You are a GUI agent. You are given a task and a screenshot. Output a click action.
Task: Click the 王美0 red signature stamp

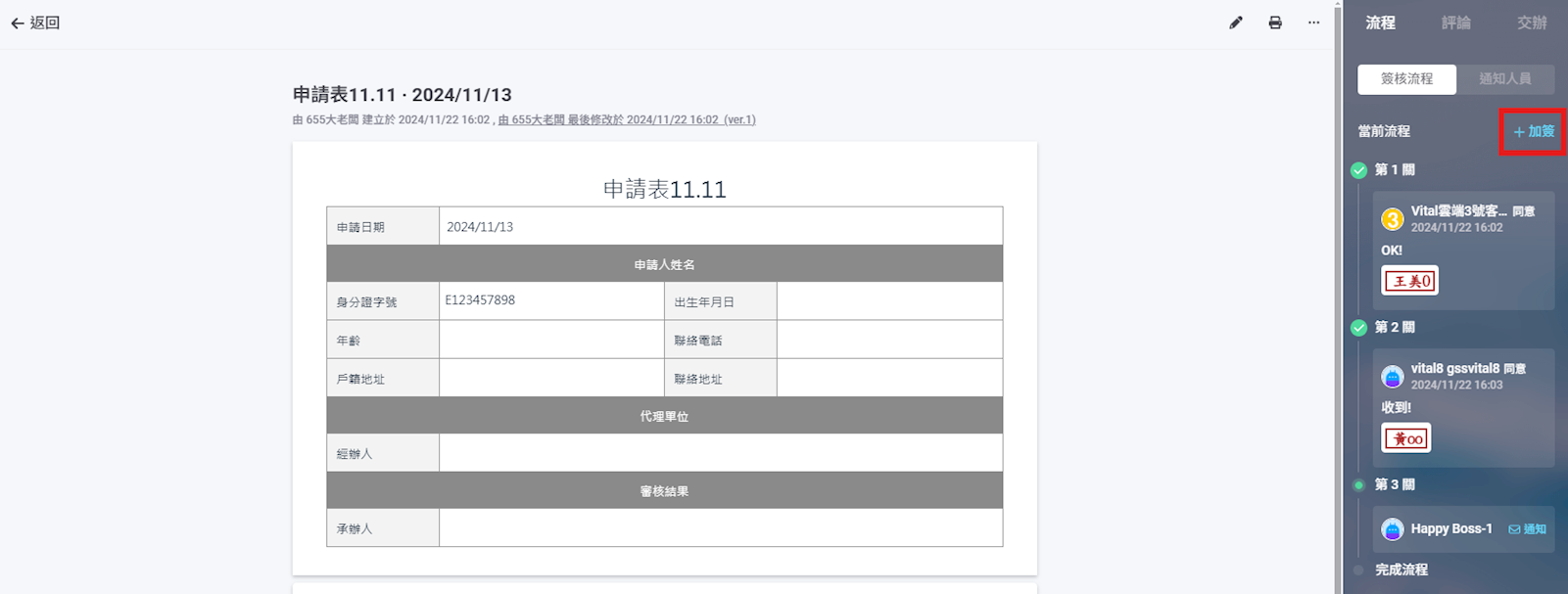tap(1409, 281)
